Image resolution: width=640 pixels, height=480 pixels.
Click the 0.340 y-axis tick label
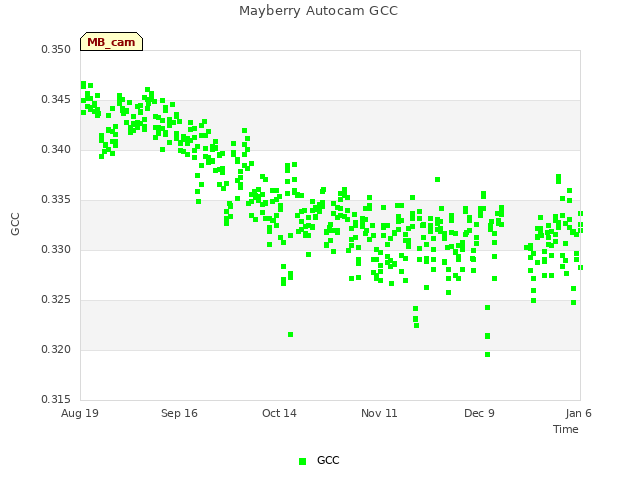click(x=56, y=149)
